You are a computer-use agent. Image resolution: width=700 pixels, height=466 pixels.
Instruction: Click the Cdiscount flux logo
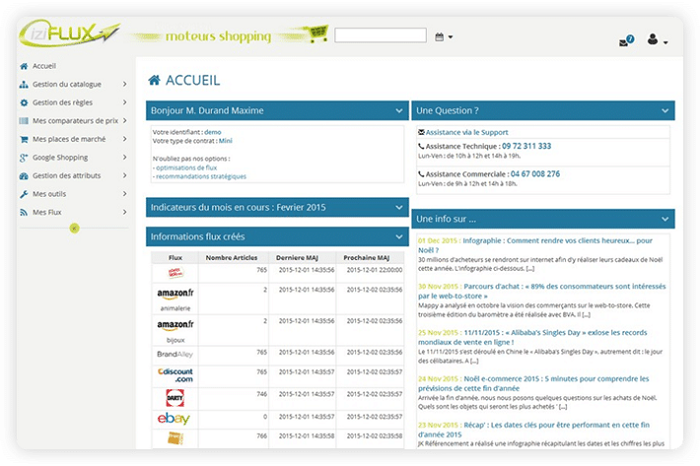(x=175, y=374)
